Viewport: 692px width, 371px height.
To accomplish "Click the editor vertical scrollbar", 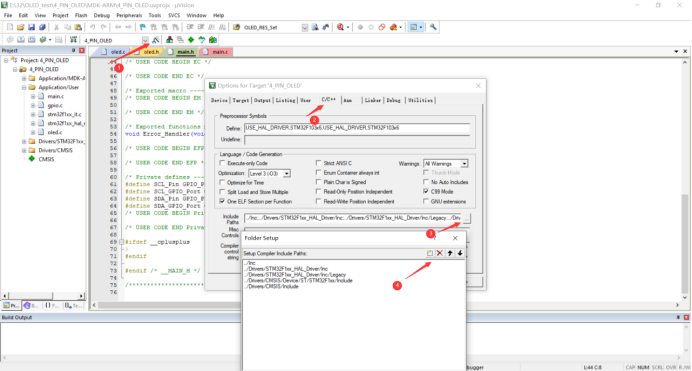I will (x=685, y=180).
